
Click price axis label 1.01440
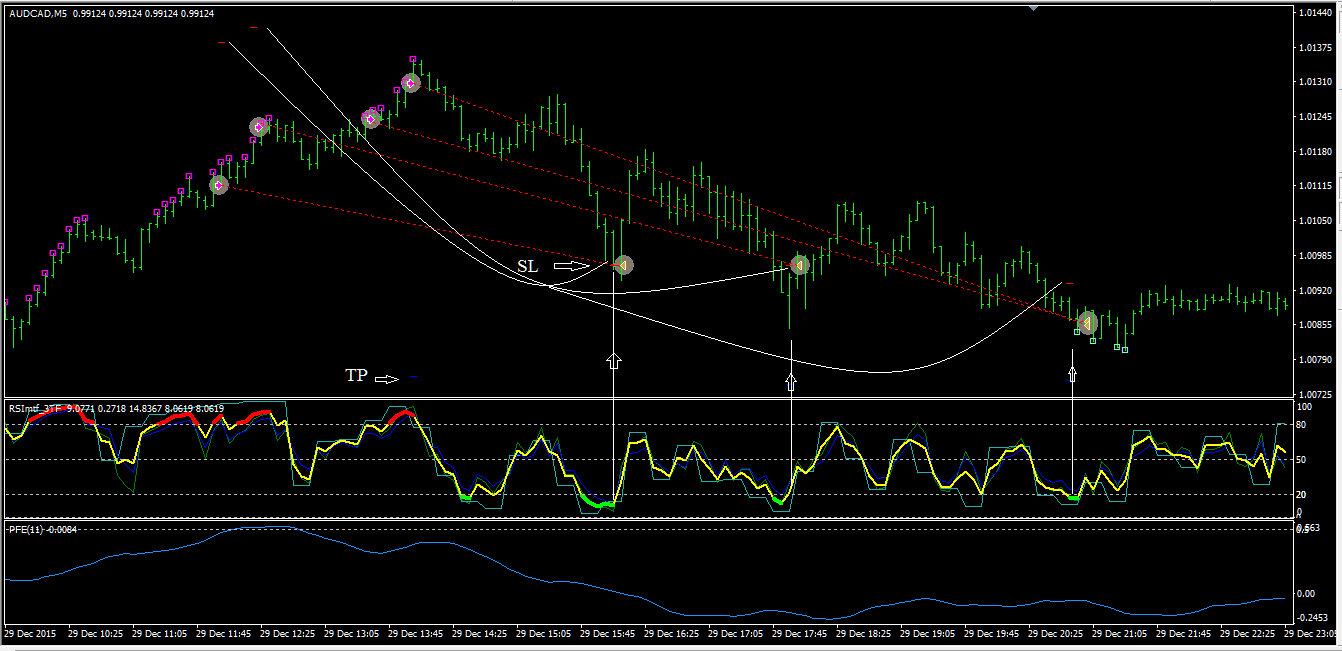tap(1314, 13)
